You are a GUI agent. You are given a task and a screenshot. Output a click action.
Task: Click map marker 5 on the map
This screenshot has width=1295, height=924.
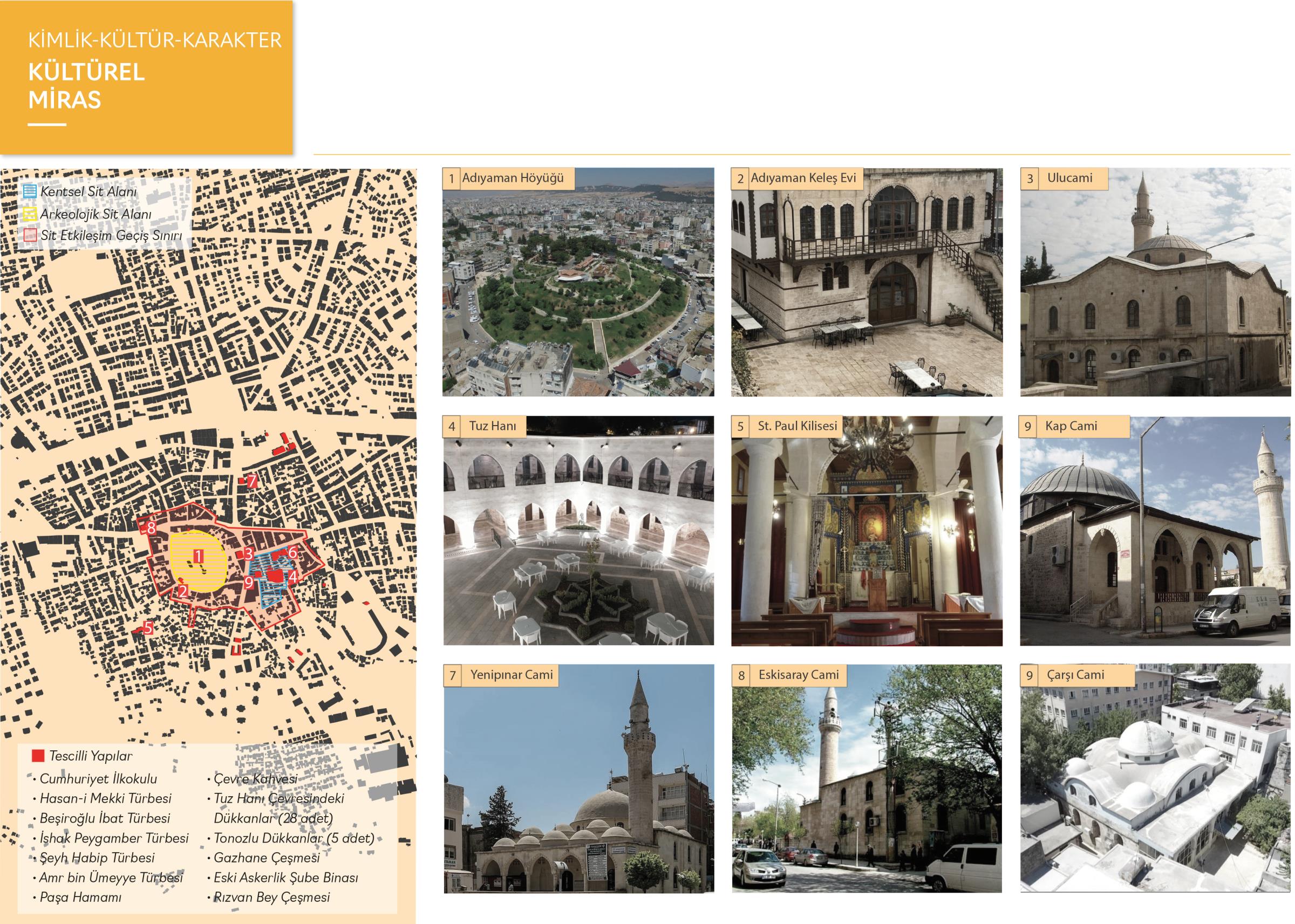tap(148, 628)
